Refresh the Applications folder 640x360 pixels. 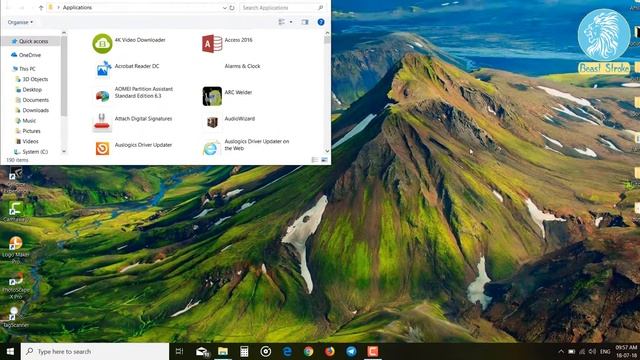[x=232, y=8]
